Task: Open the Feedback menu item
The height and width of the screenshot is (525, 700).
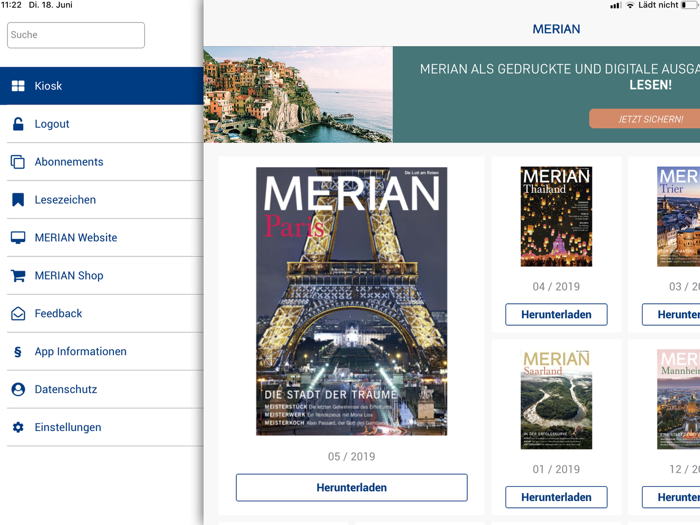Action: [102, 313]
